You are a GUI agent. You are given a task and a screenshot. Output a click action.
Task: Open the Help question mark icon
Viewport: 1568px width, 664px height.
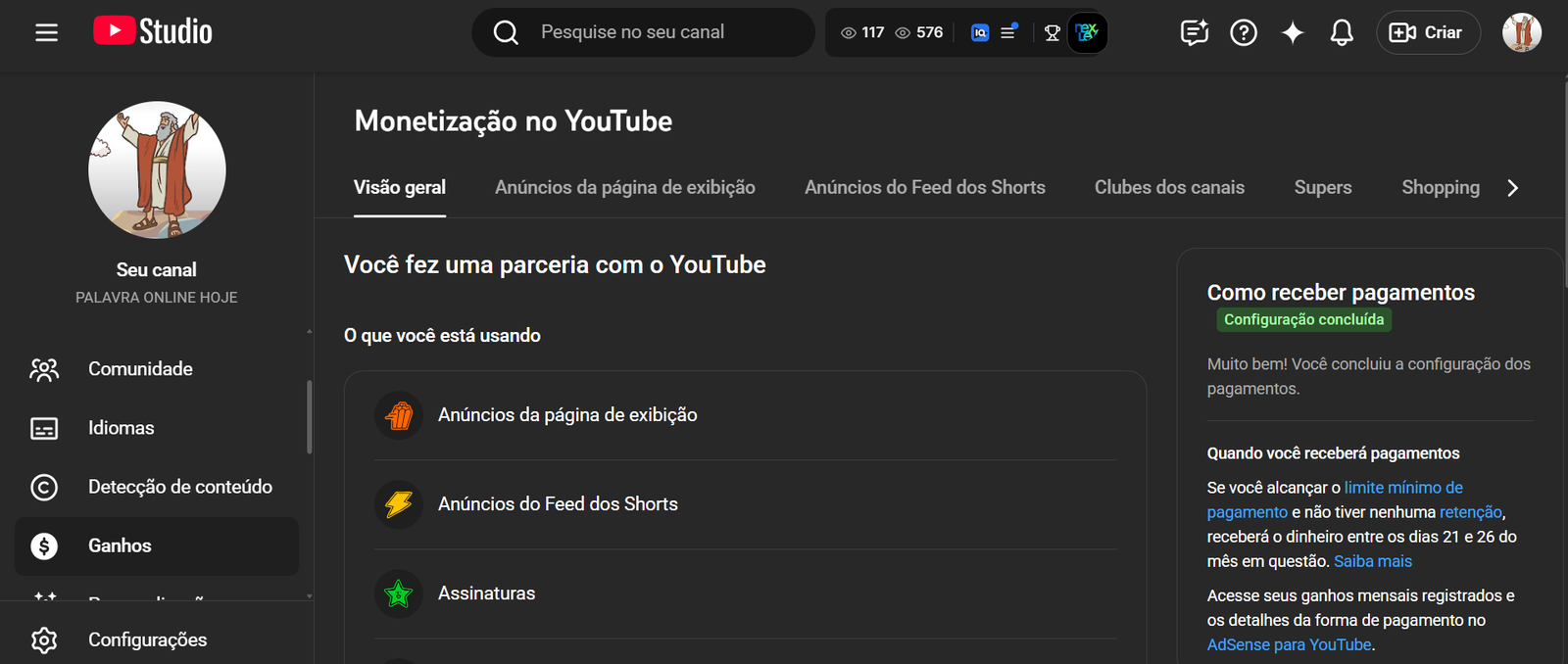(1244, 32)
